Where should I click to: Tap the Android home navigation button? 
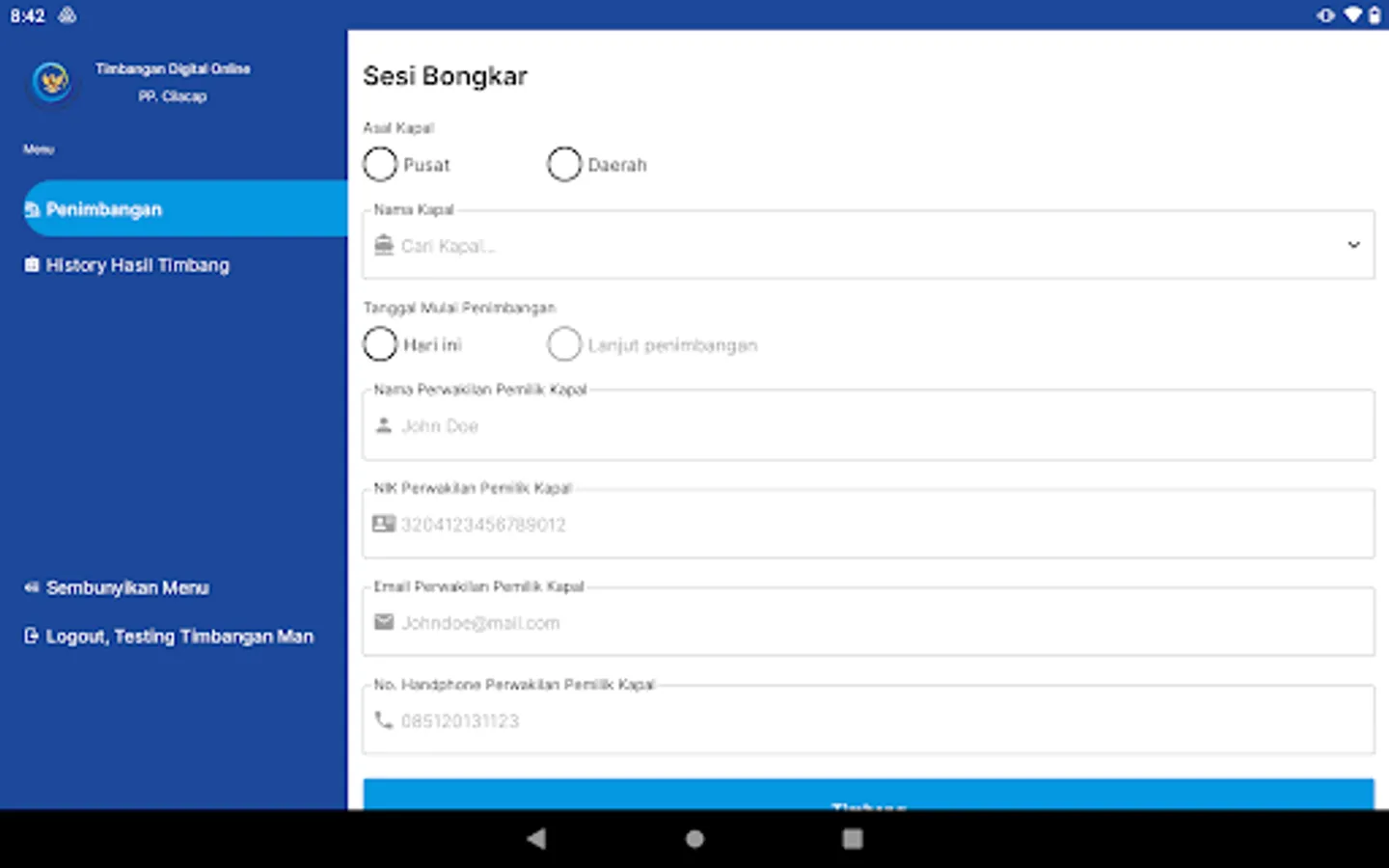tap(694, 839)
